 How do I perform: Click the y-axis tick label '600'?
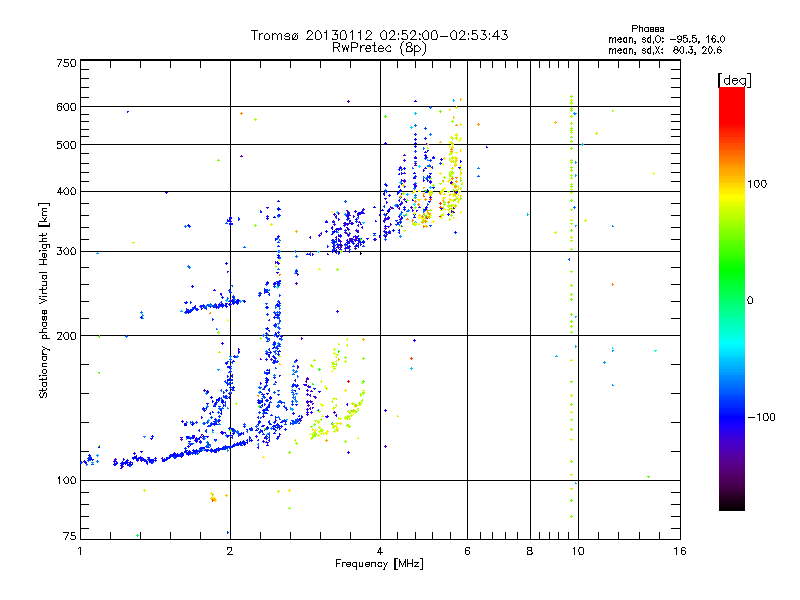point(66,107)
